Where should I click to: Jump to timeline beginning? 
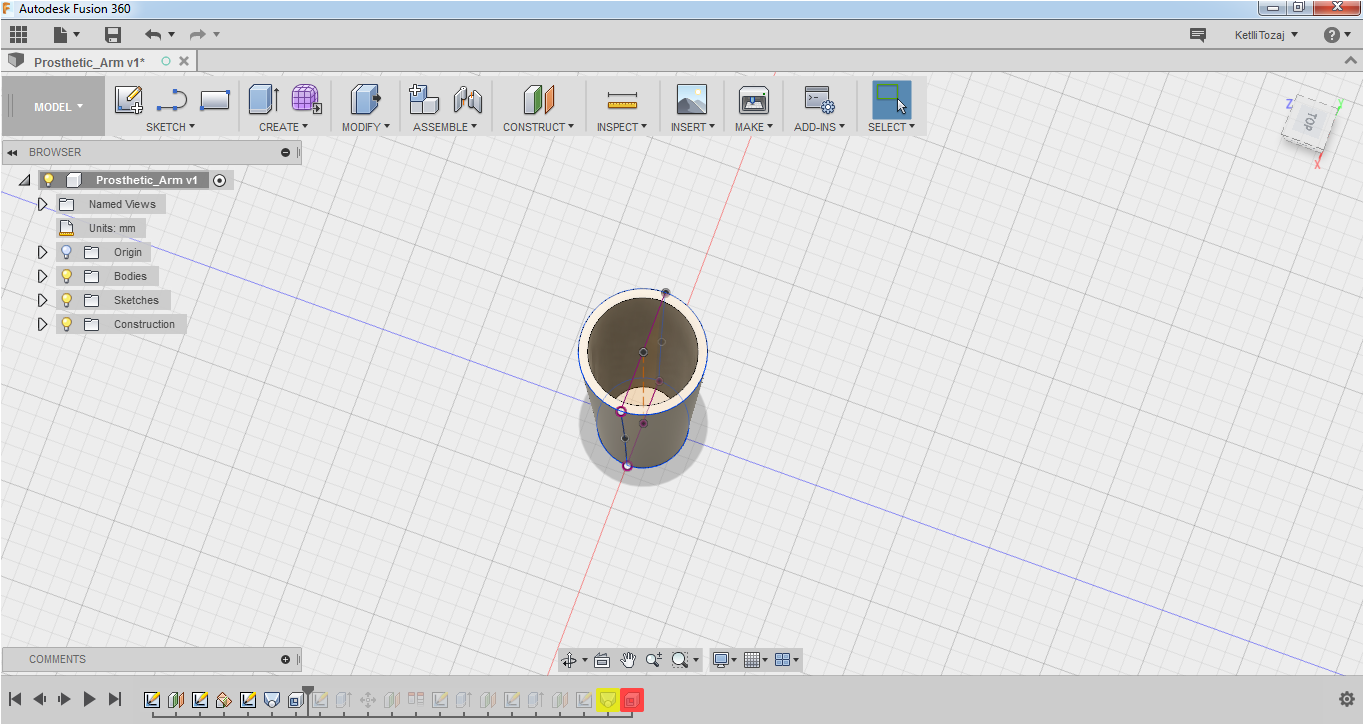pos(15,700)
